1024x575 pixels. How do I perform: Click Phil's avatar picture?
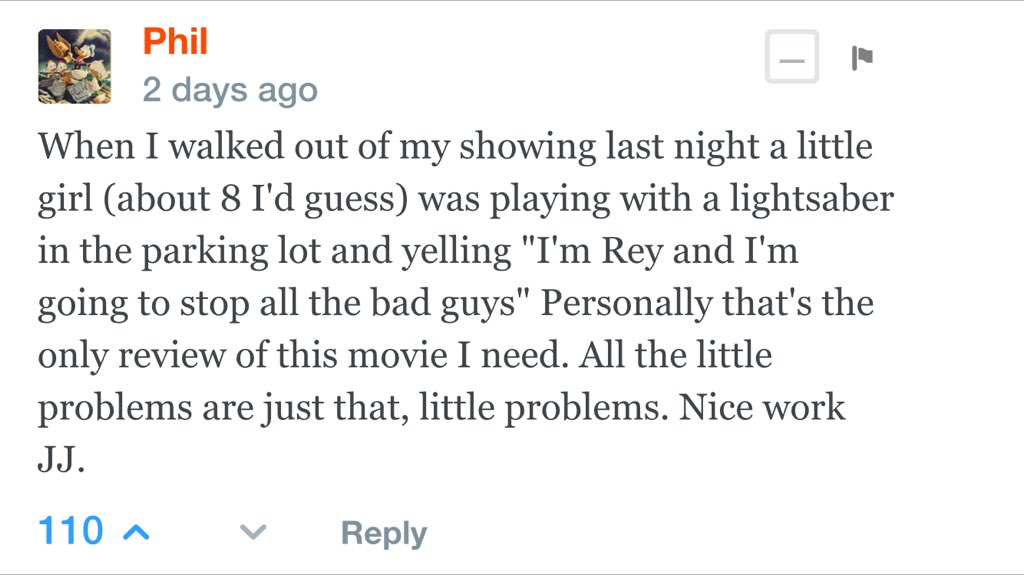(x=74, y=66)
